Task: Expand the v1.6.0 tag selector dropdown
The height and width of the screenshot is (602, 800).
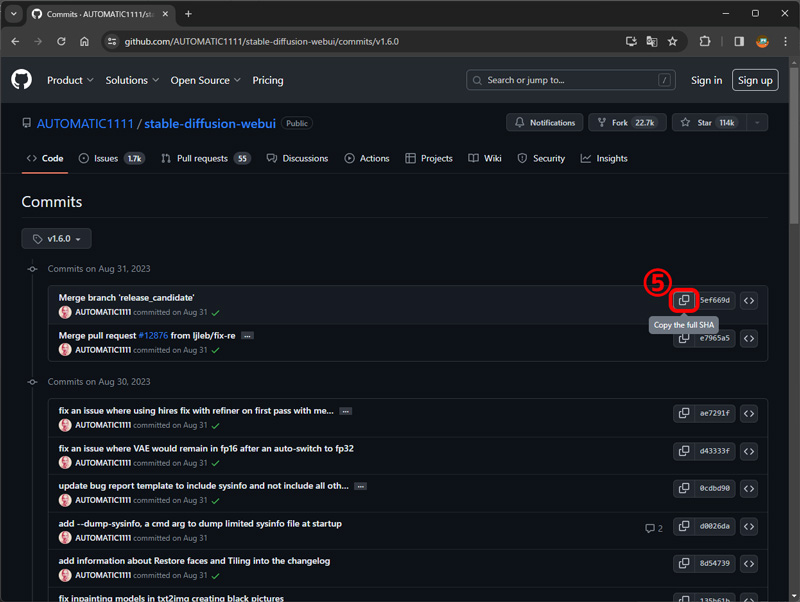Action: point(57,239)
